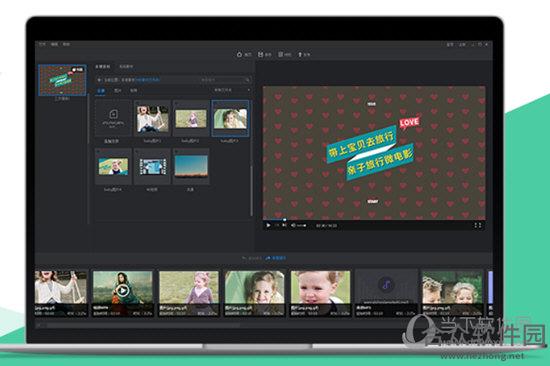Expand the sort dropdown in media panel

(x=232, y=90)
